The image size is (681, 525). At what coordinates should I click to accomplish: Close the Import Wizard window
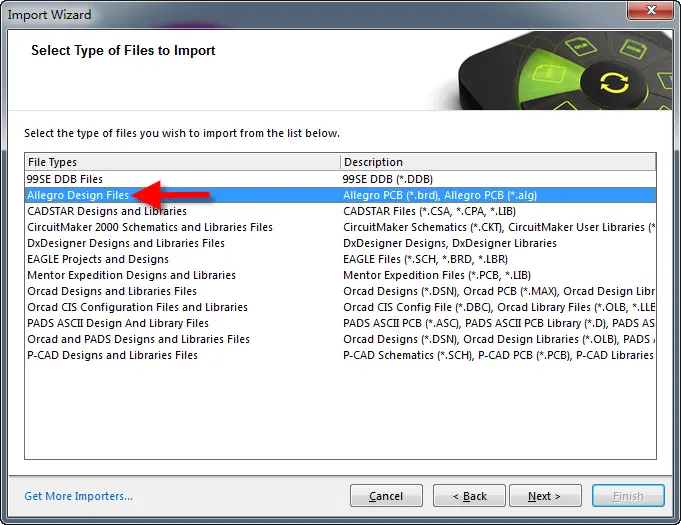pos(650,10)
